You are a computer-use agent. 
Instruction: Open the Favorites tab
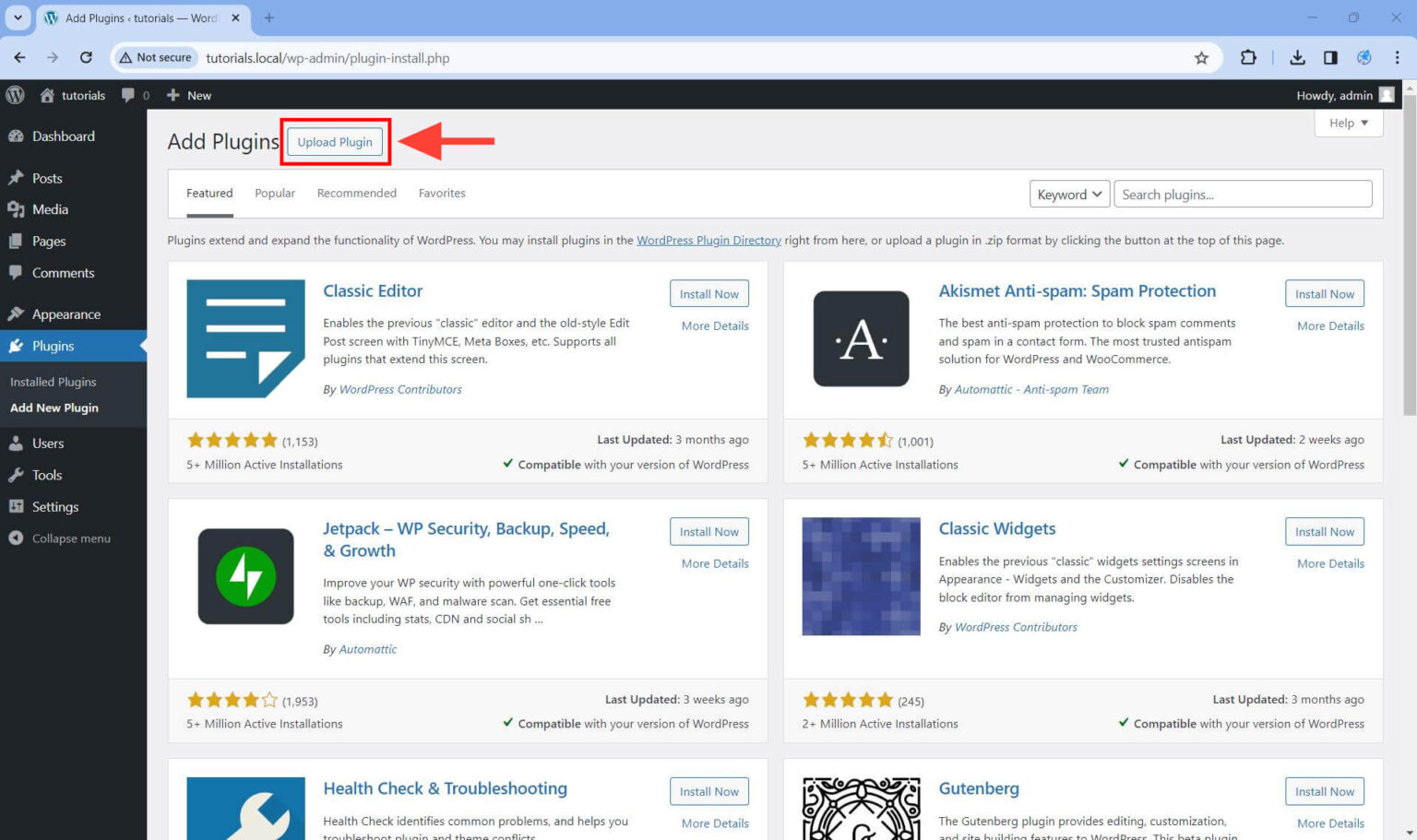click(442, 193)
